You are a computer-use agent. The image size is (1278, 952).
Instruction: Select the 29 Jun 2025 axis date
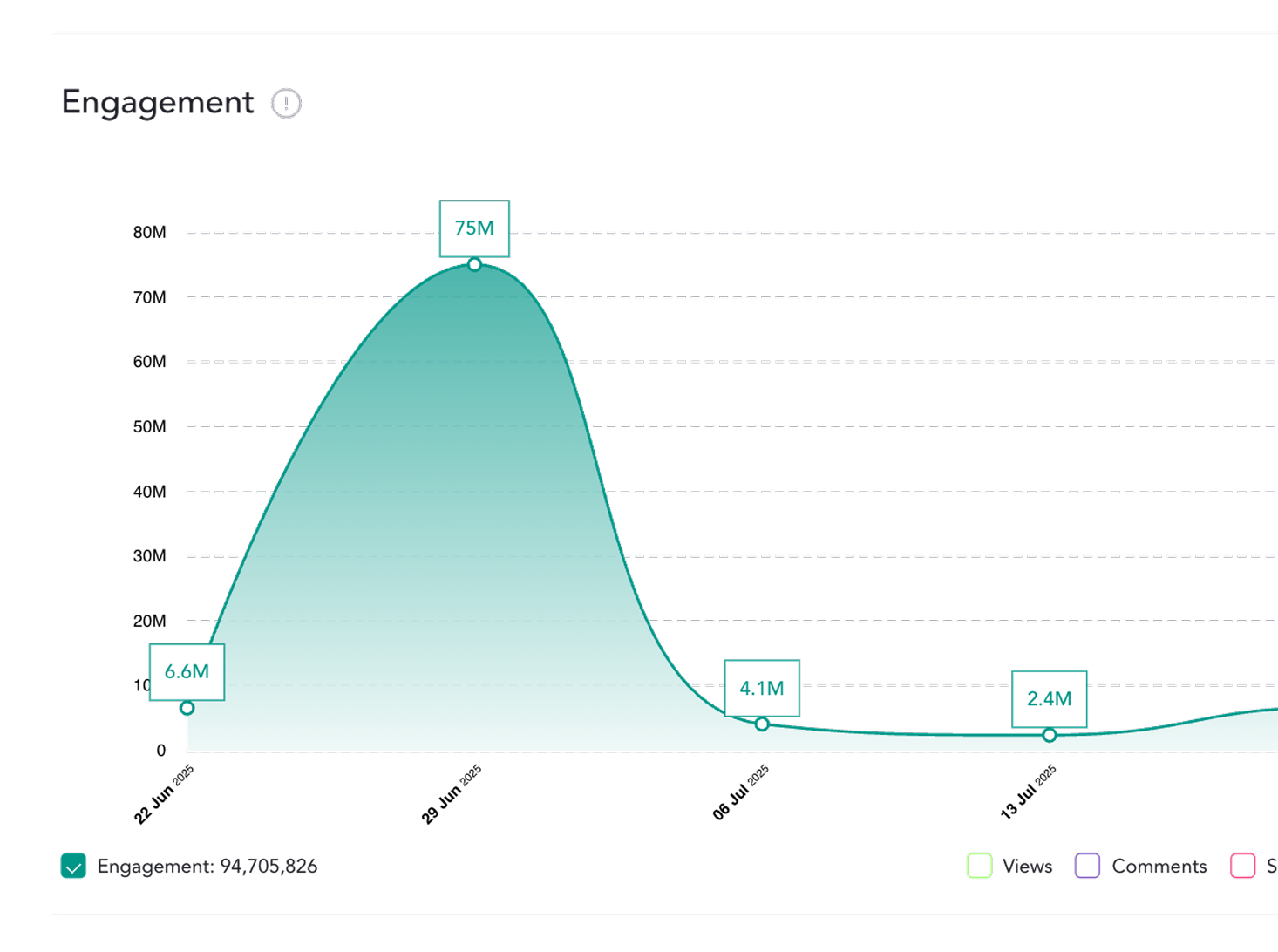452,794
